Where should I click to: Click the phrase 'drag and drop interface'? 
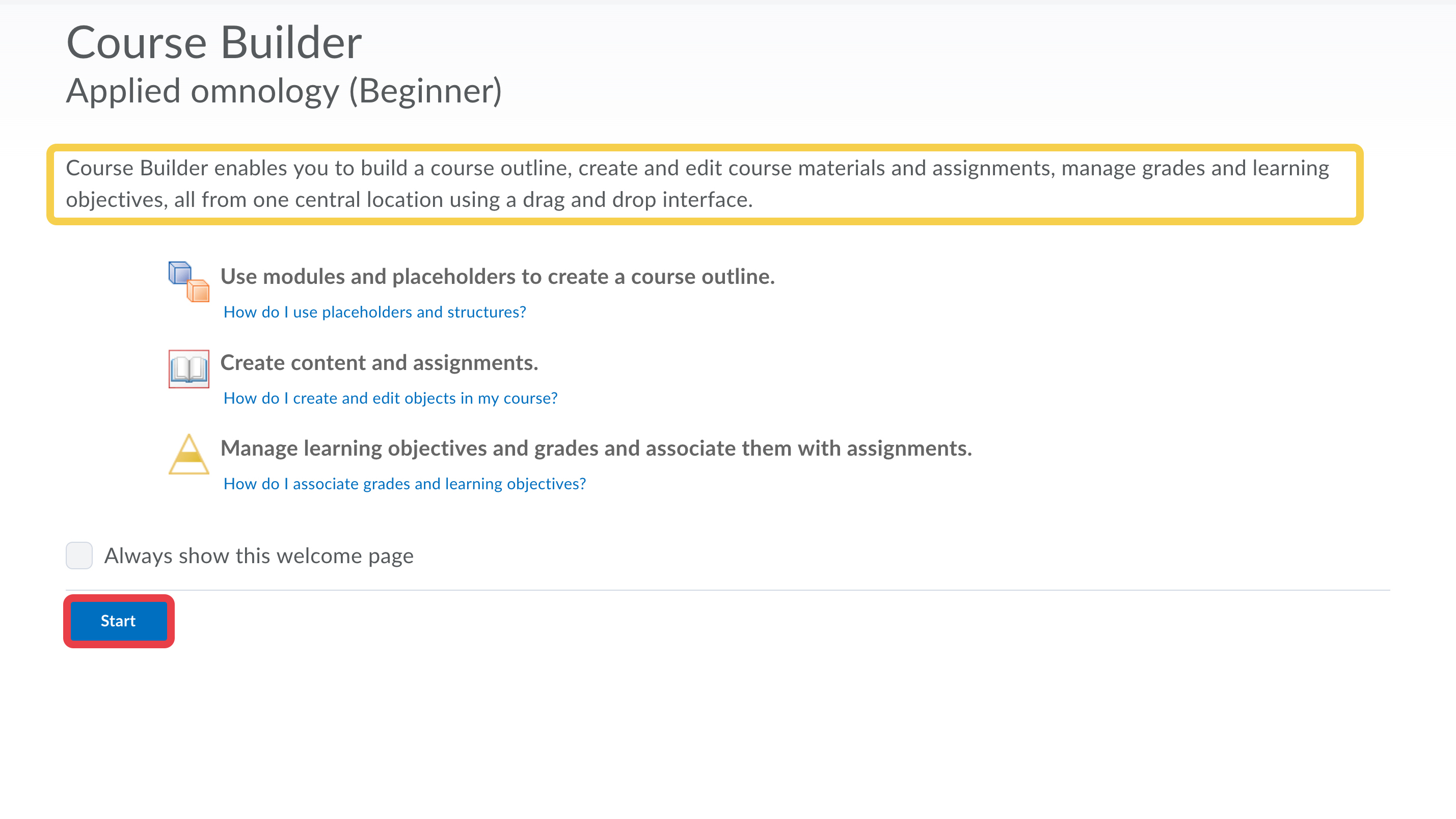coord(636,200)
